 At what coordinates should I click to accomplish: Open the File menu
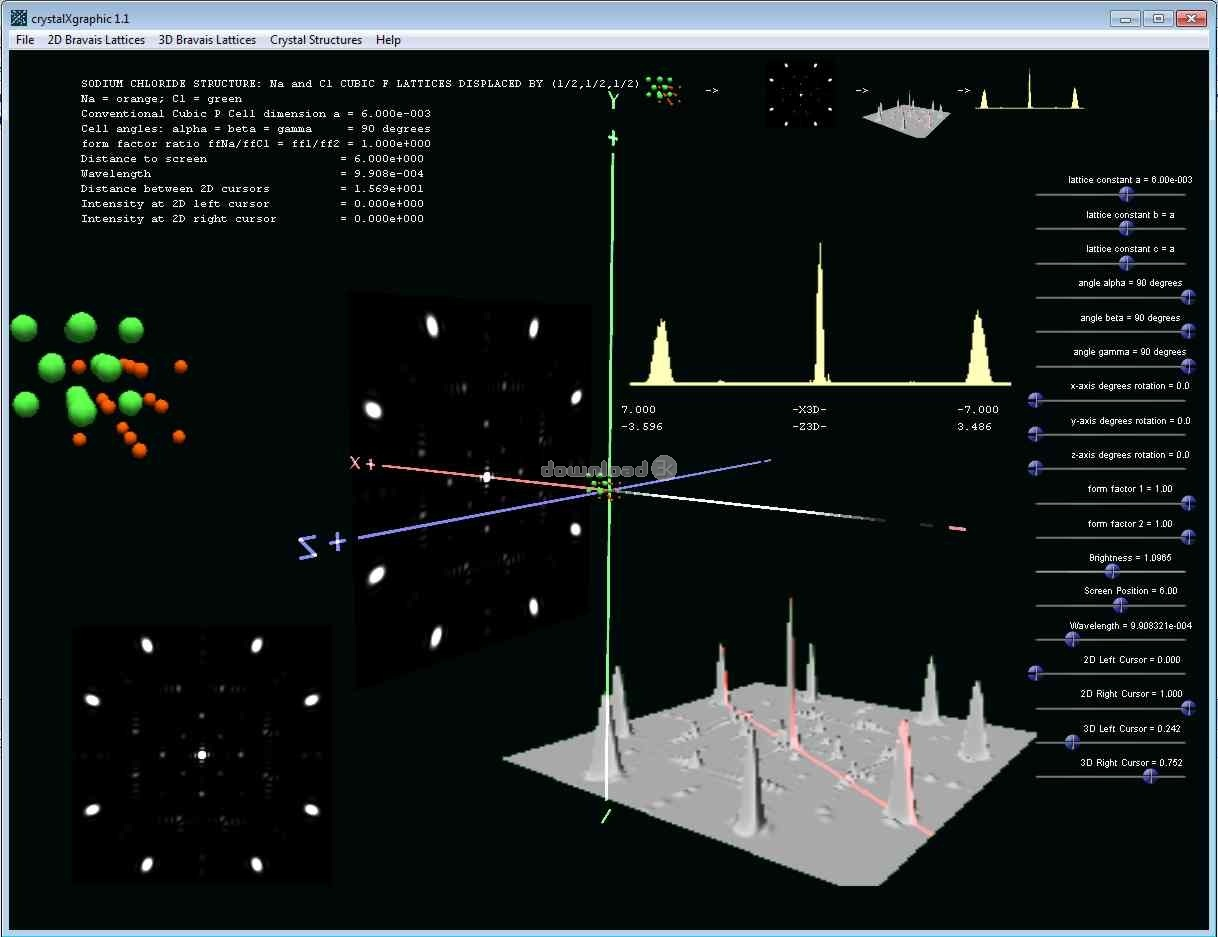tap(25, 40)
